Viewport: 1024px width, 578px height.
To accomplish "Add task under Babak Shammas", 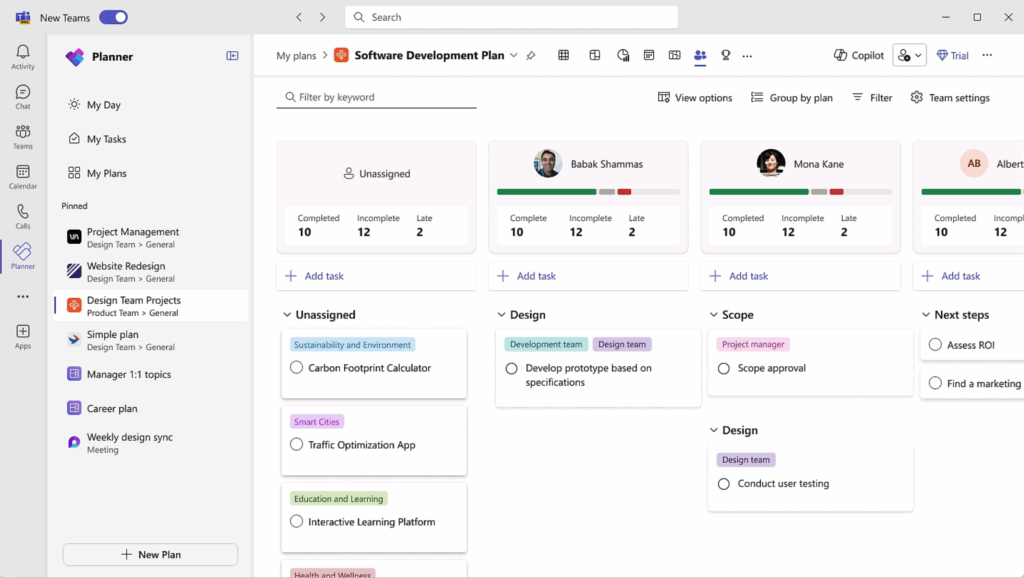I will (x=588, y=276).
